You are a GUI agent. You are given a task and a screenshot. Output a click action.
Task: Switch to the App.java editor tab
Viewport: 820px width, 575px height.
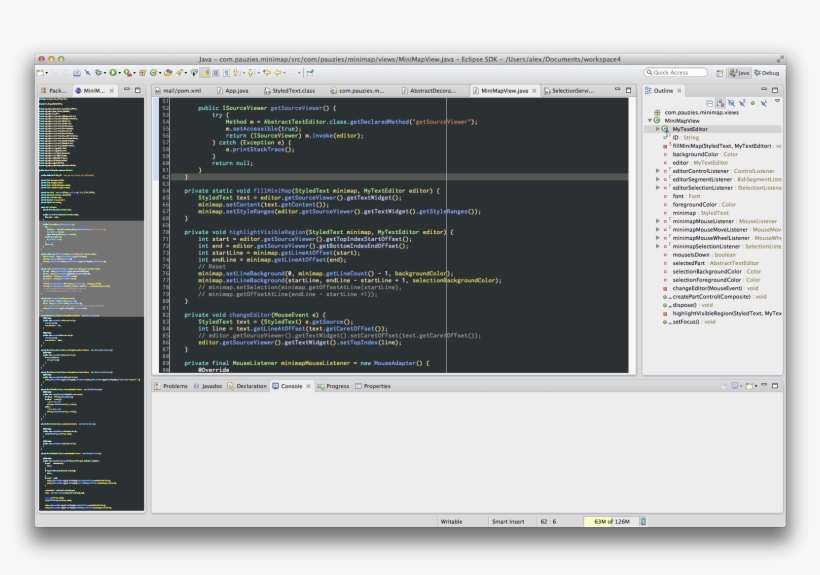236,91
